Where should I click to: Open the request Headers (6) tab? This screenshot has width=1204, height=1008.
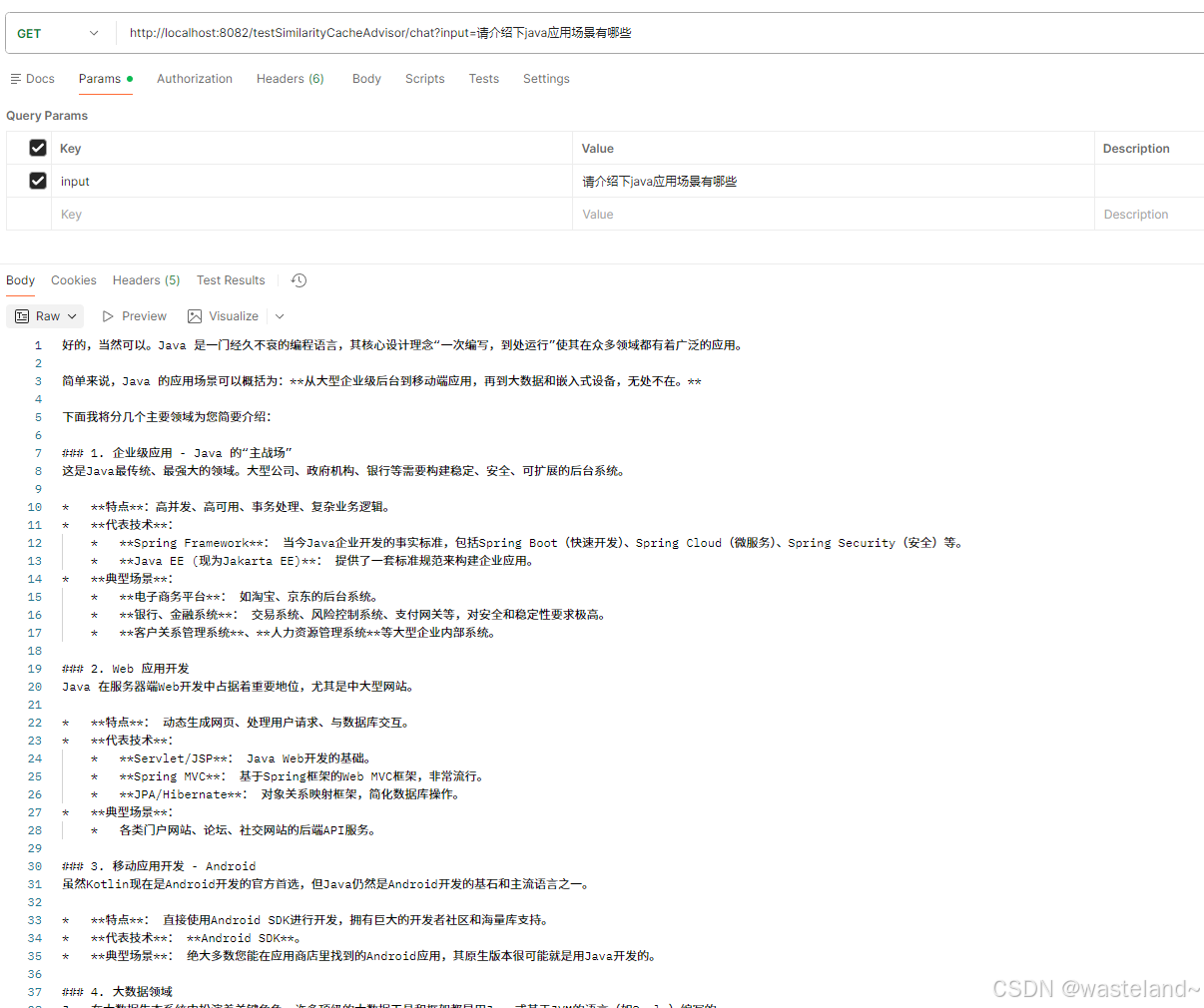(291, 79)
